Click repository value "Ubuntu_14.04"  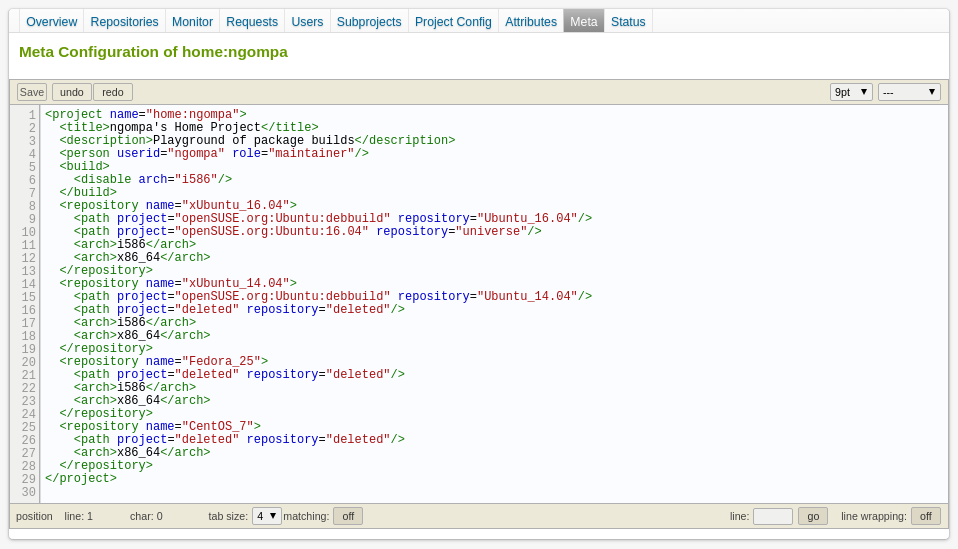coord(527,296)
